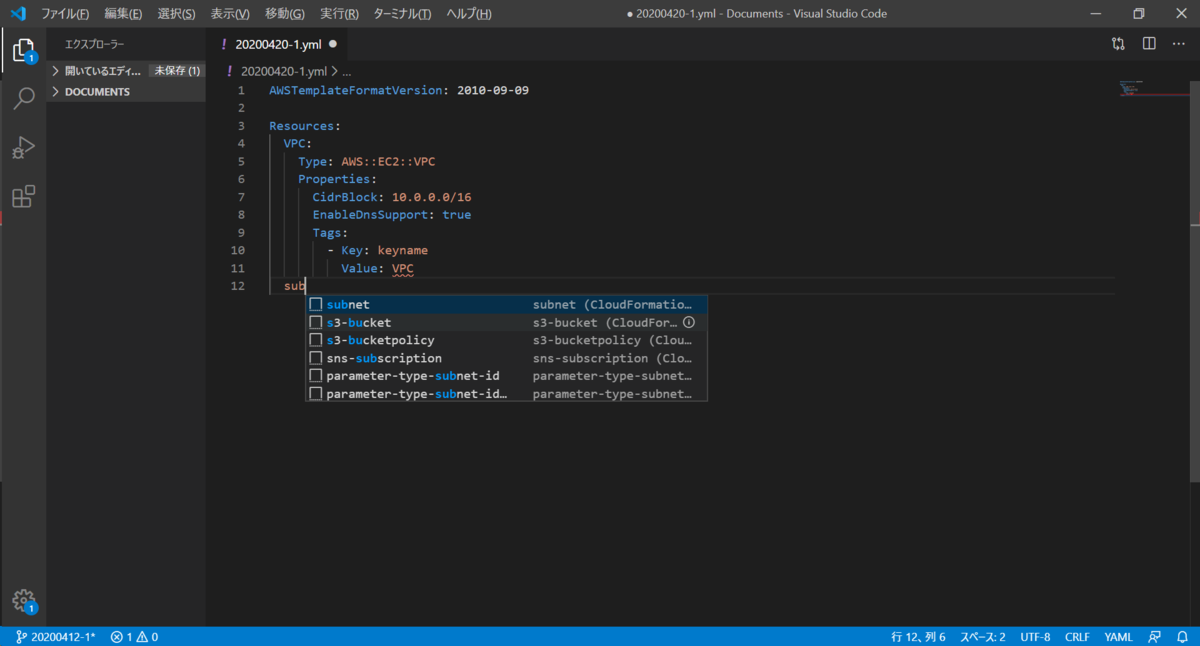Open the Explorer view in activity bar
1200x646 pixels.
[x=23, y=50]
